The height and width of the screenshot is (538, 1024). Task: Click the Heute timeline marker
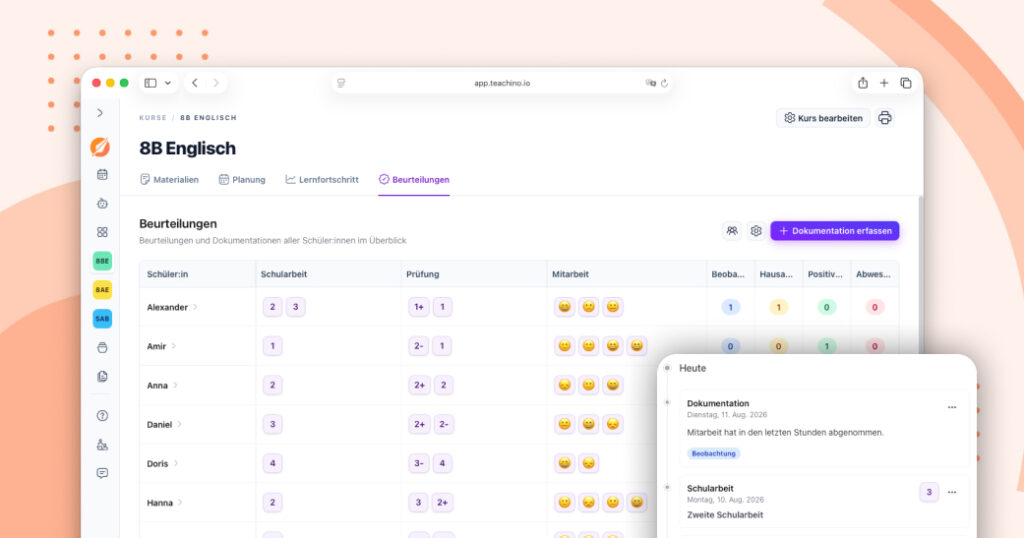point(667,368)
